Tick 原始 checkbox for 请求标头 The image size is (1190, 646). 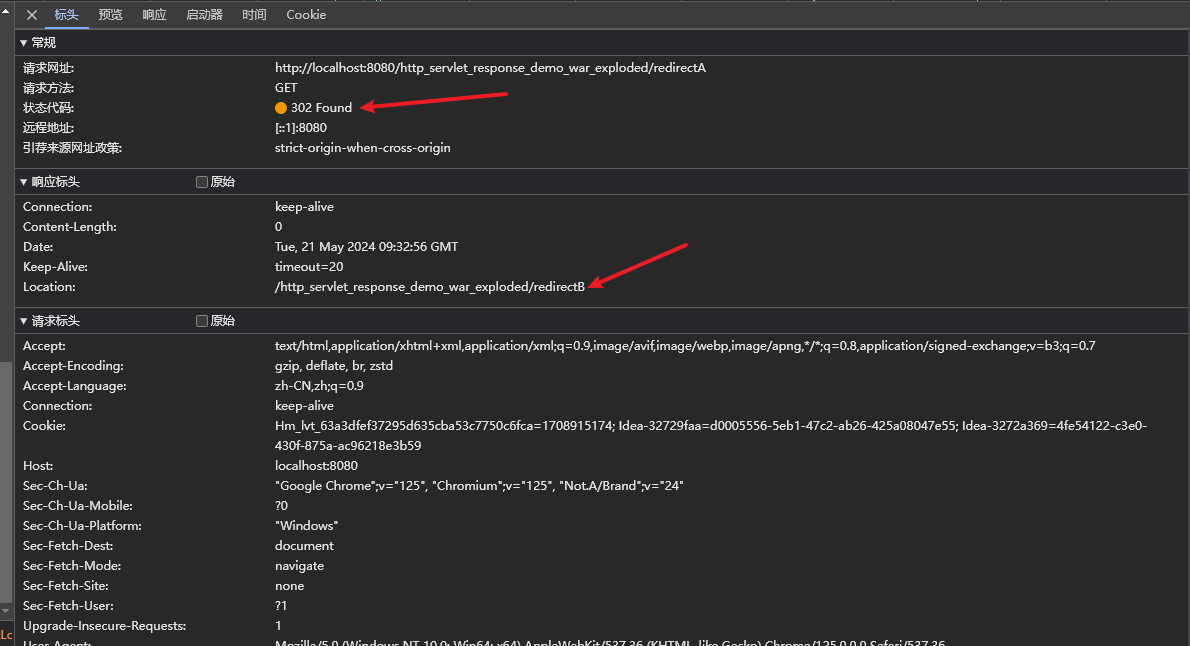[x=202, y=321]
